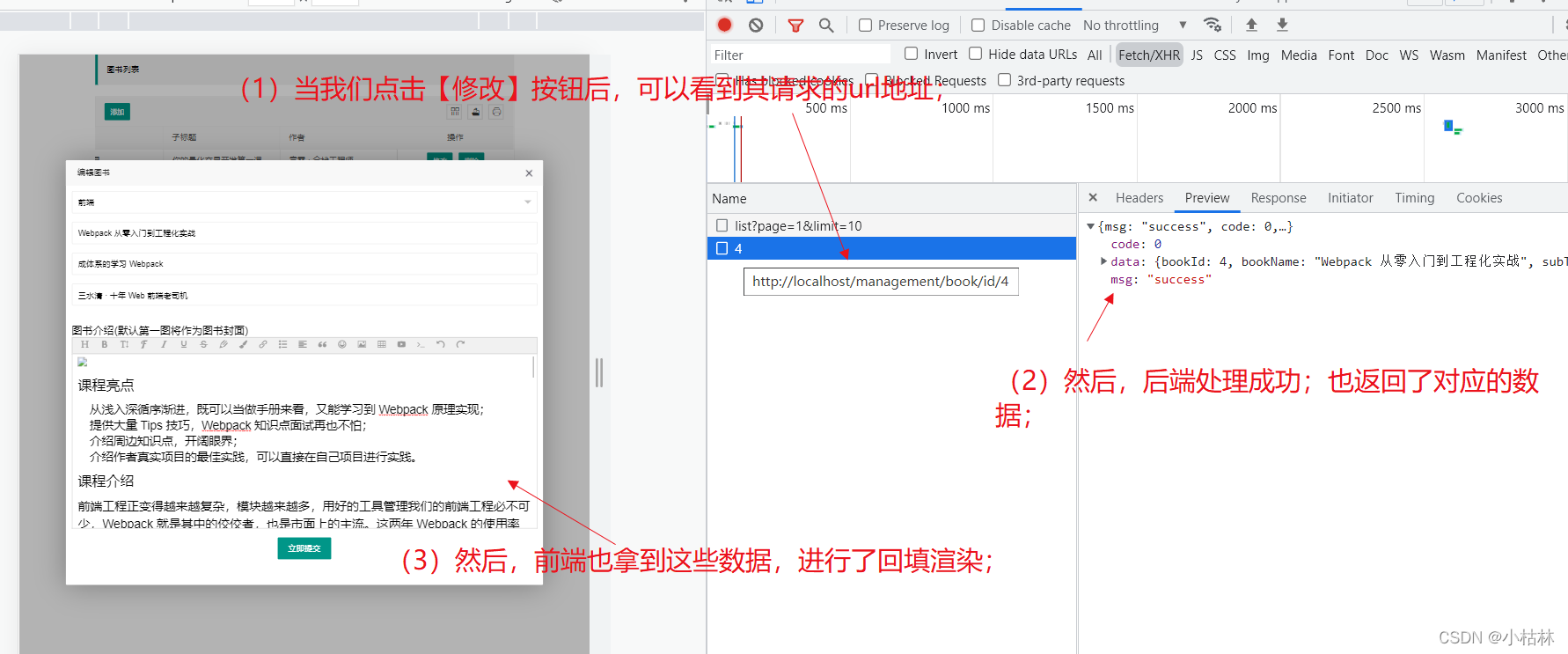Collapse the root msg success object
The width and height of the screenshot is (1568, 654).
pyautogui.click(x=1091, y=226)
